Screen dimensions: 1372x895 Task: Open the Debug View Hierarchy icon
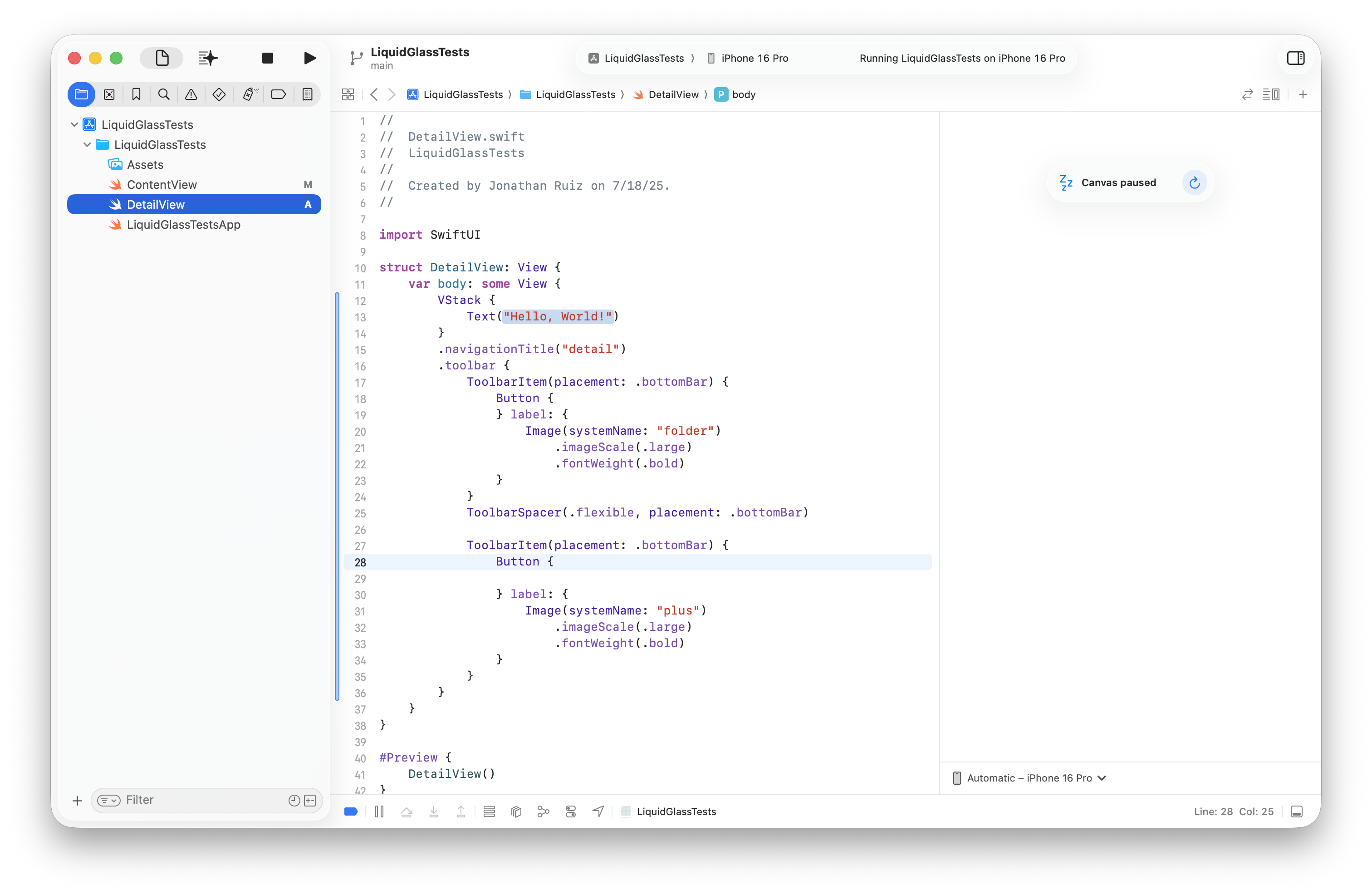(x=516, y=812)
